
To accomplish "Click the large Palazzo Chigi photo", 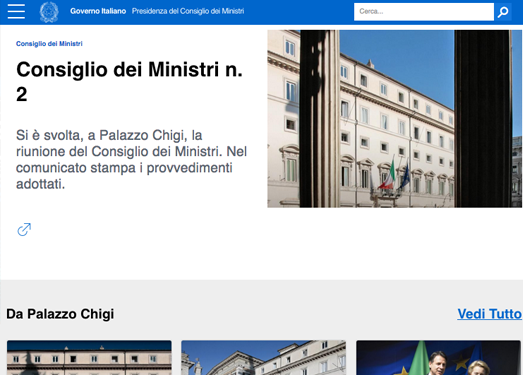I will pos(395,119).
